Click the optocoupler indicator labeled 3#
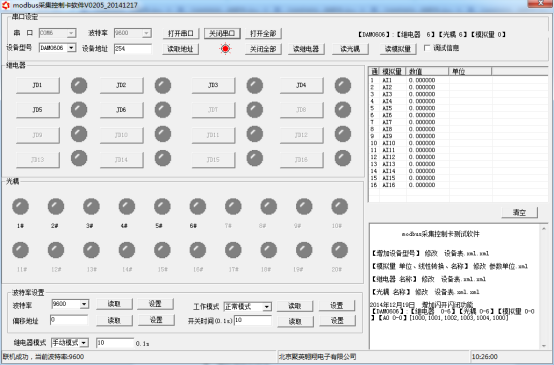554x365 pixels. tap(91, 206)
